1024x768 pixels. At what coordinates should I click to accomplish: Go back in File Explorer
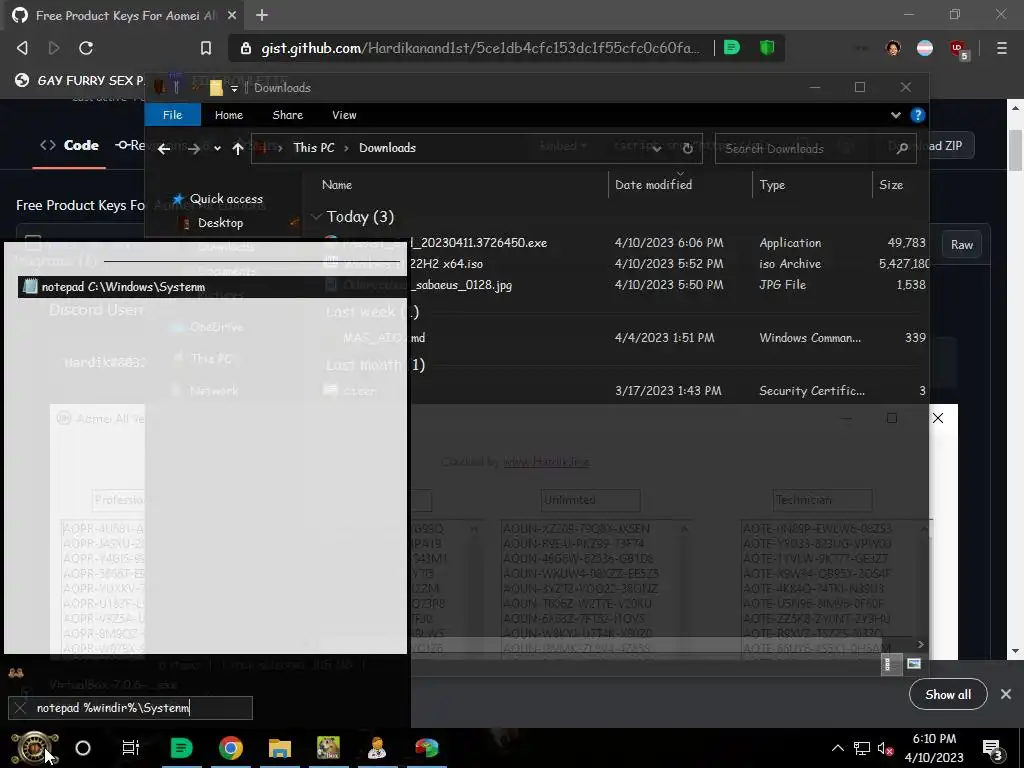click(x=164, y=149)
